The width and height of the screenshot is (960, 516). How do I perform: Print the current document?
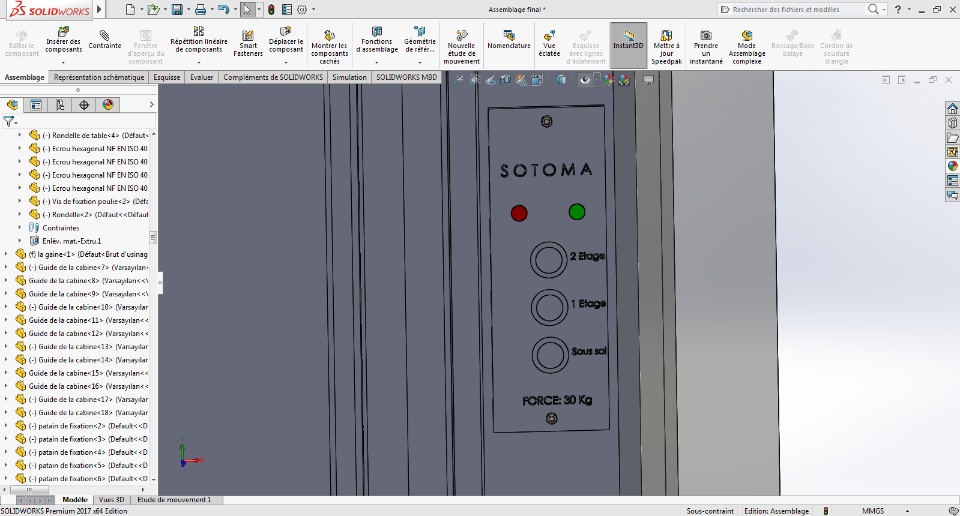pos(200,9)
